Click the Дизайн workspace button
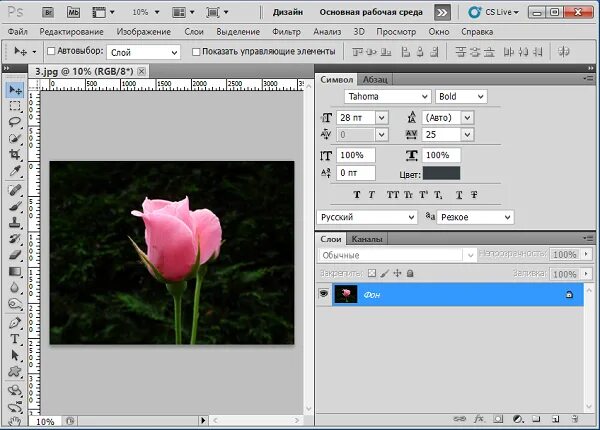600x430 pixels. coord(288,12)
